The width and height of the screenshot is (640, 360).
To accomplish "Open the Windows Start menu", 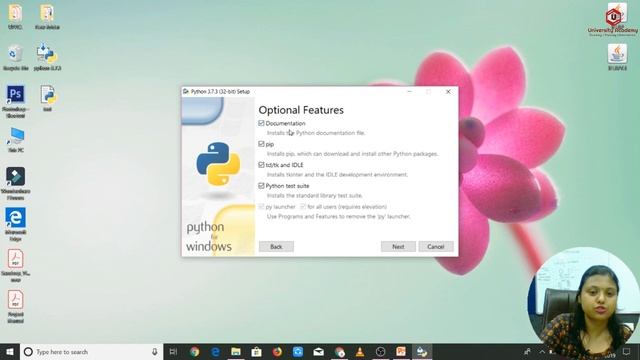I will 10,352.
